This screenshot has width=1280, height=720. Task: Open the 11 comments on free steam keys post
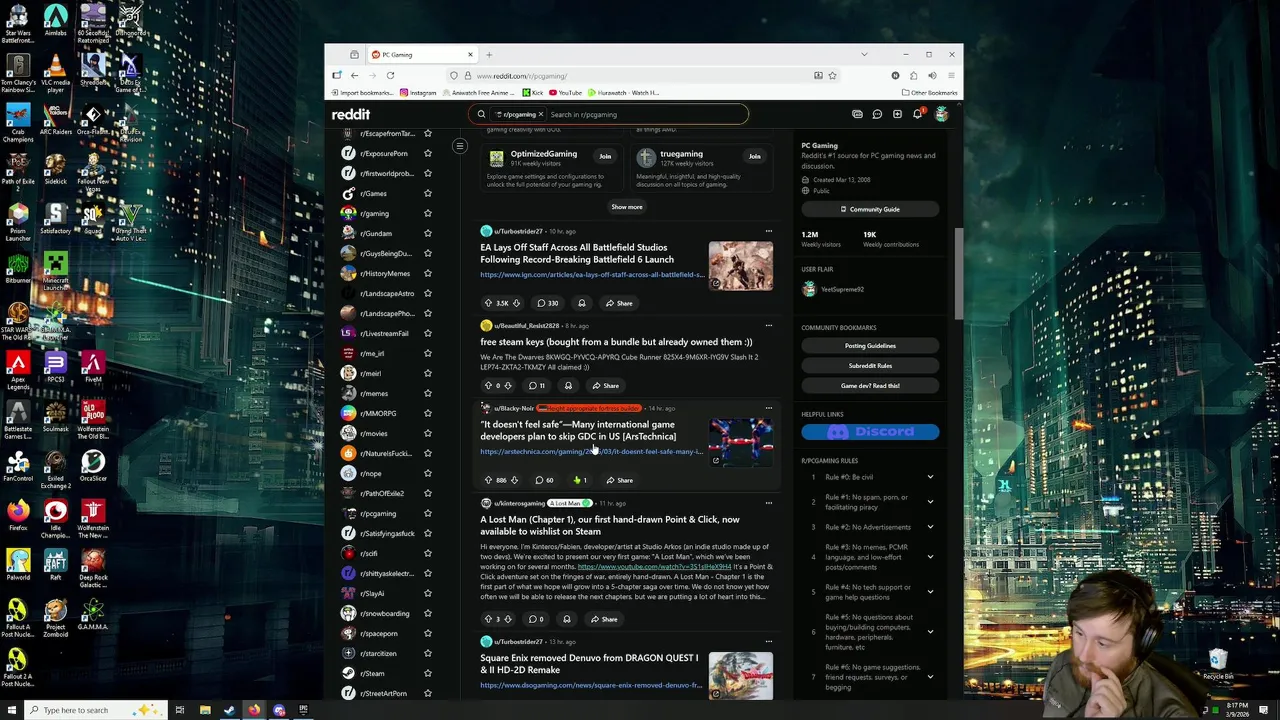click(537, 386)
